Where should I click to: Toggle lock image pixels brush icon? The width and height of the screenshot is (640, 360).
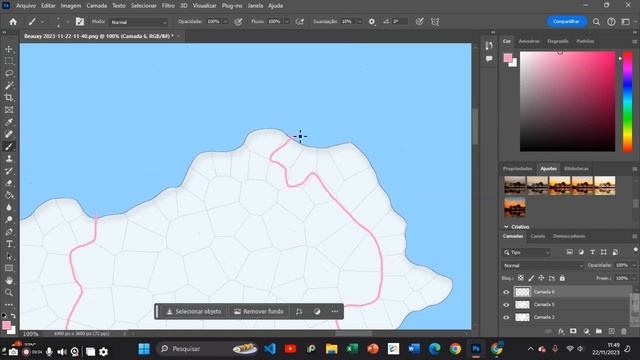(x=531, y=278)
